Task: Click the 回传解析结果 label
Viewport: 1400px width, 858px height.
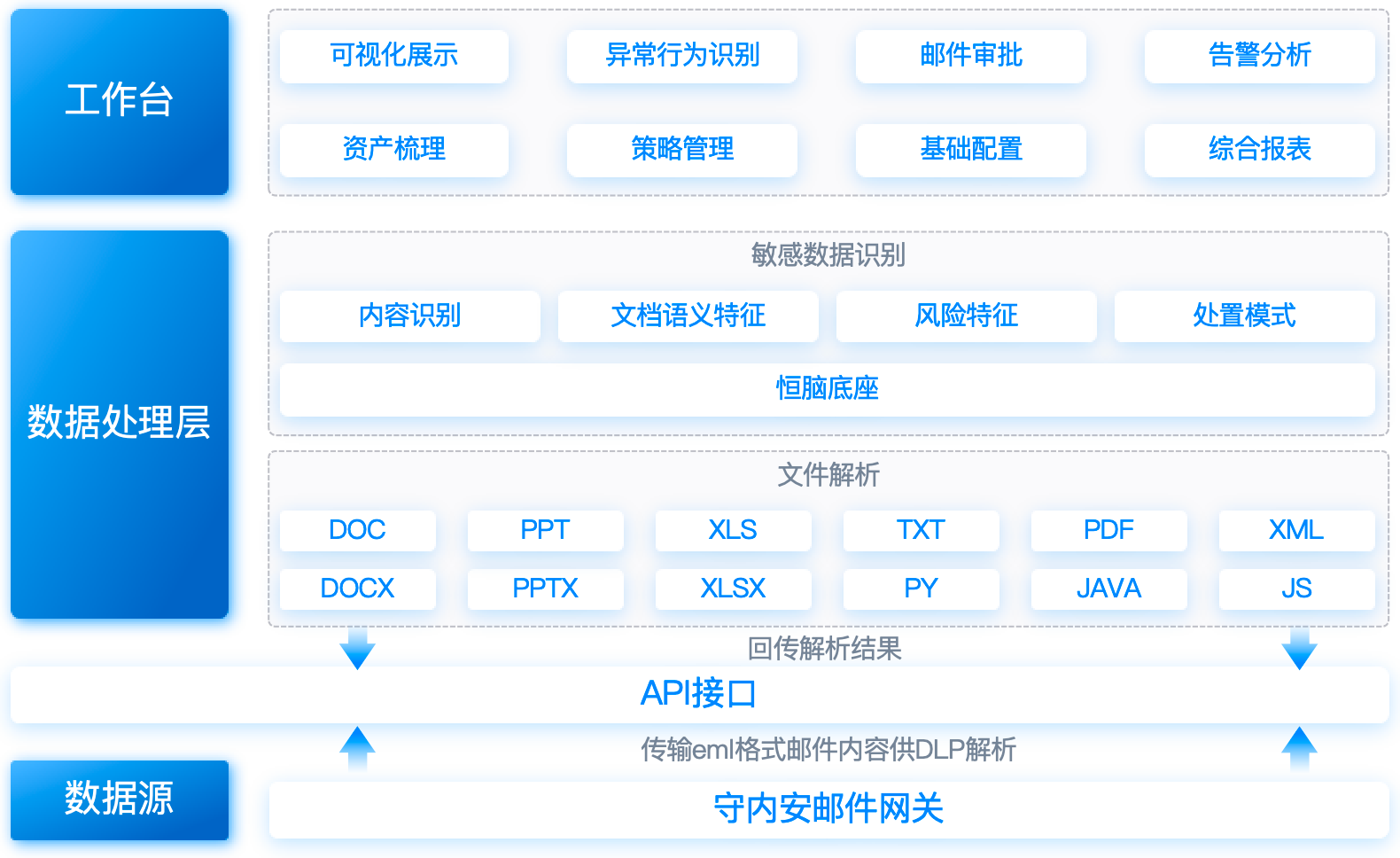Action: click(825, 649)
